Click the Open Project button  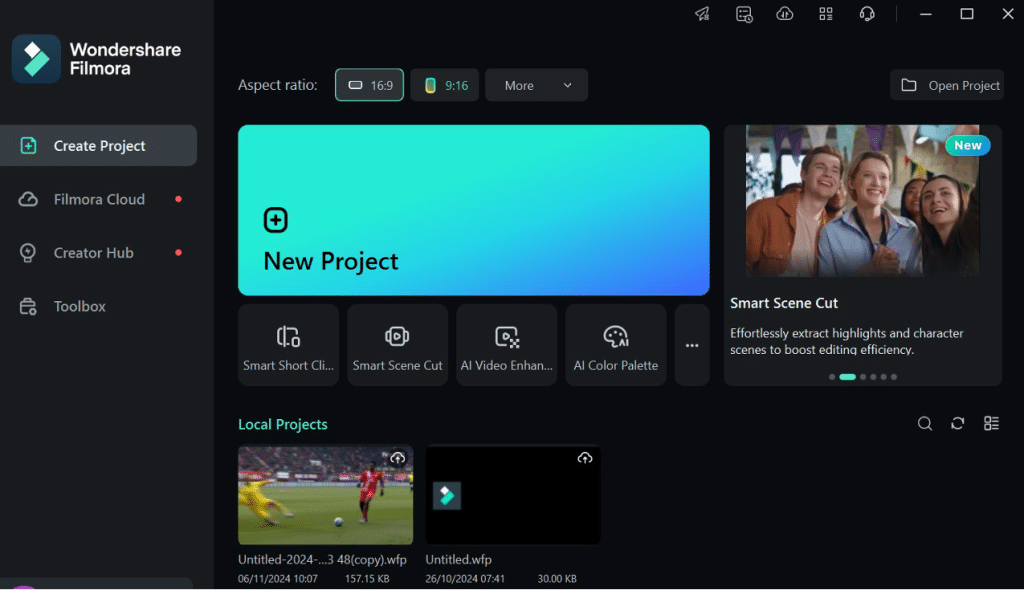click(x=947, y=85)
